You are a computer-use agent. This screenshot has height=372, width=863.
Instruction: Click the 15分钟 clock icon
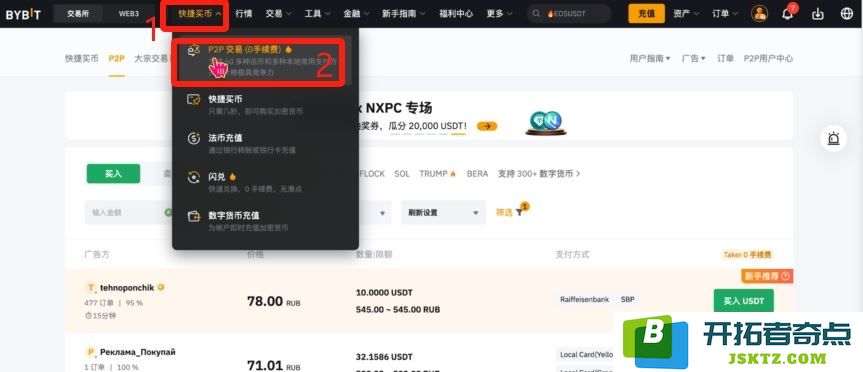click(88, 316)
